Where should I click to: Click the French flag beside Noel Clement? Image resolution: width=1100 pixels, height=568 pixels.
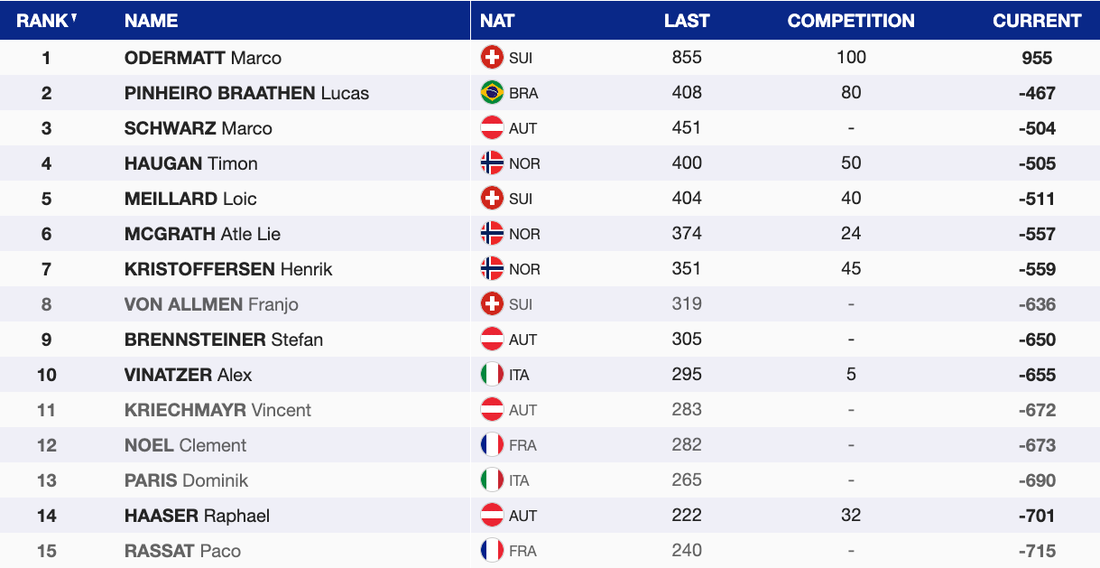point(492,445)
